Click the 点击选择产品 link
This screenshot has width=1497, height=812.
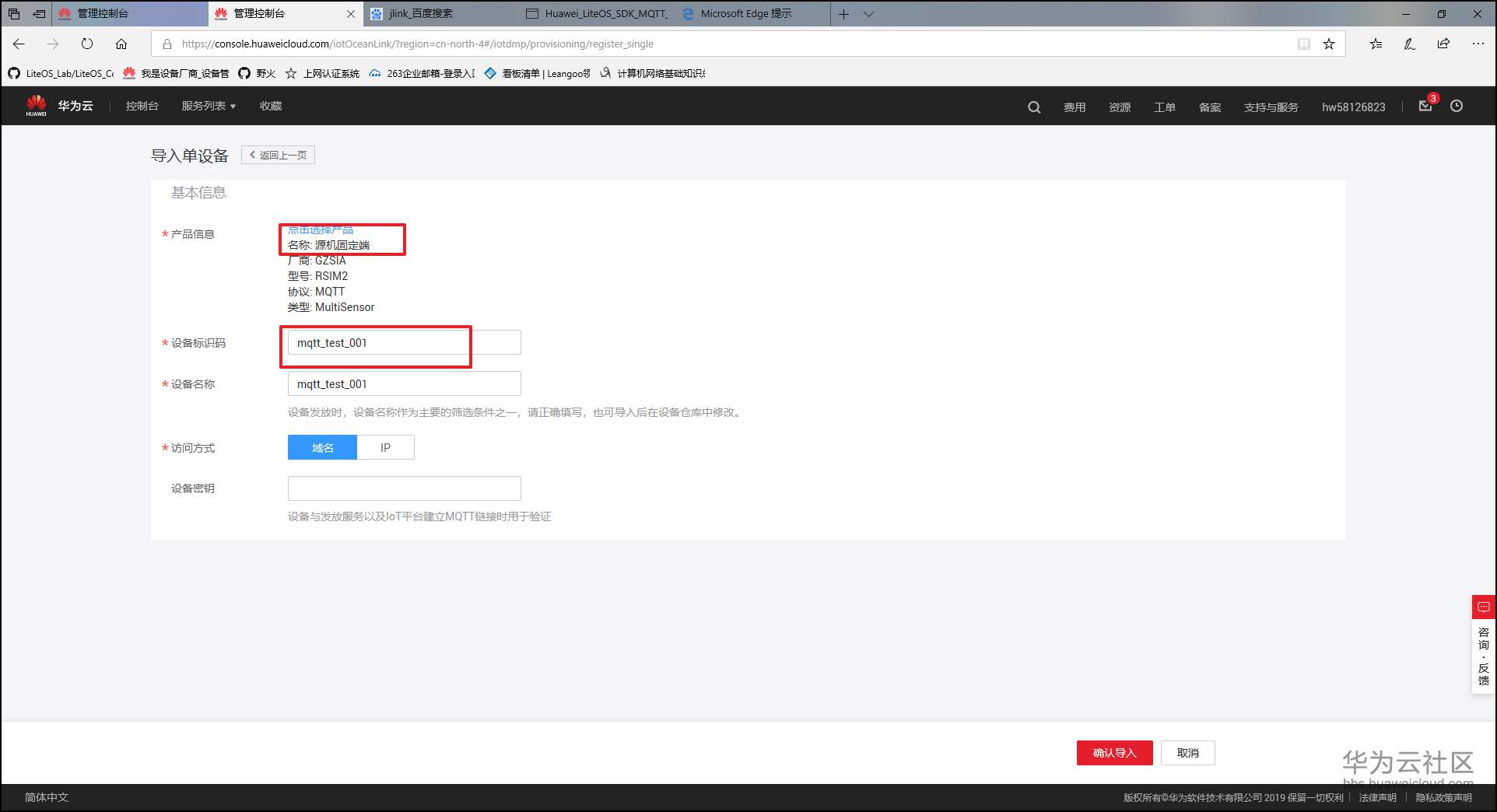pyautogui.click(x=321, y=229)
